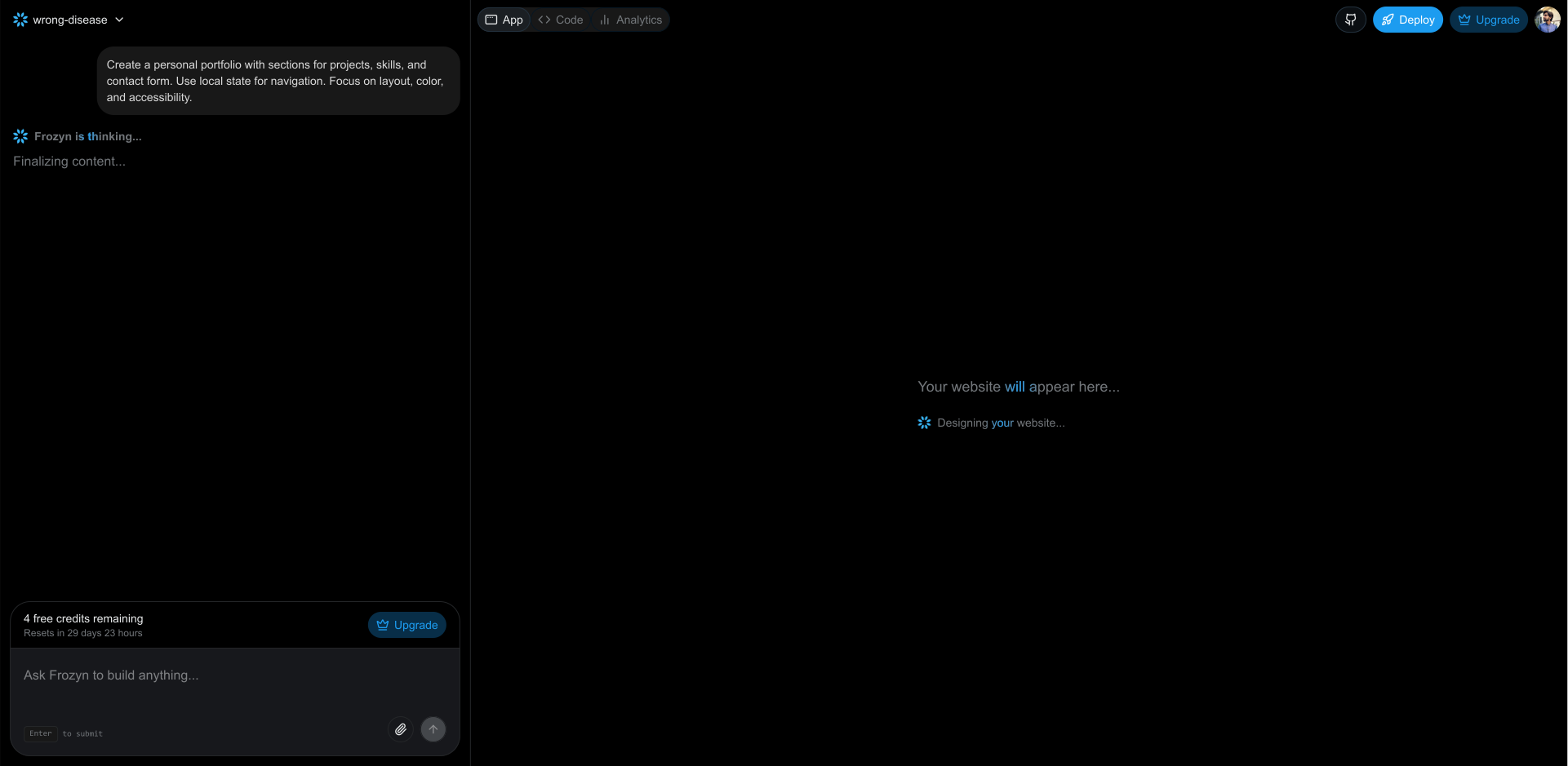The width and height of the screenshot is (1568, 766).
Task: Click the Deploy button
Action: tap(1408, 19)
